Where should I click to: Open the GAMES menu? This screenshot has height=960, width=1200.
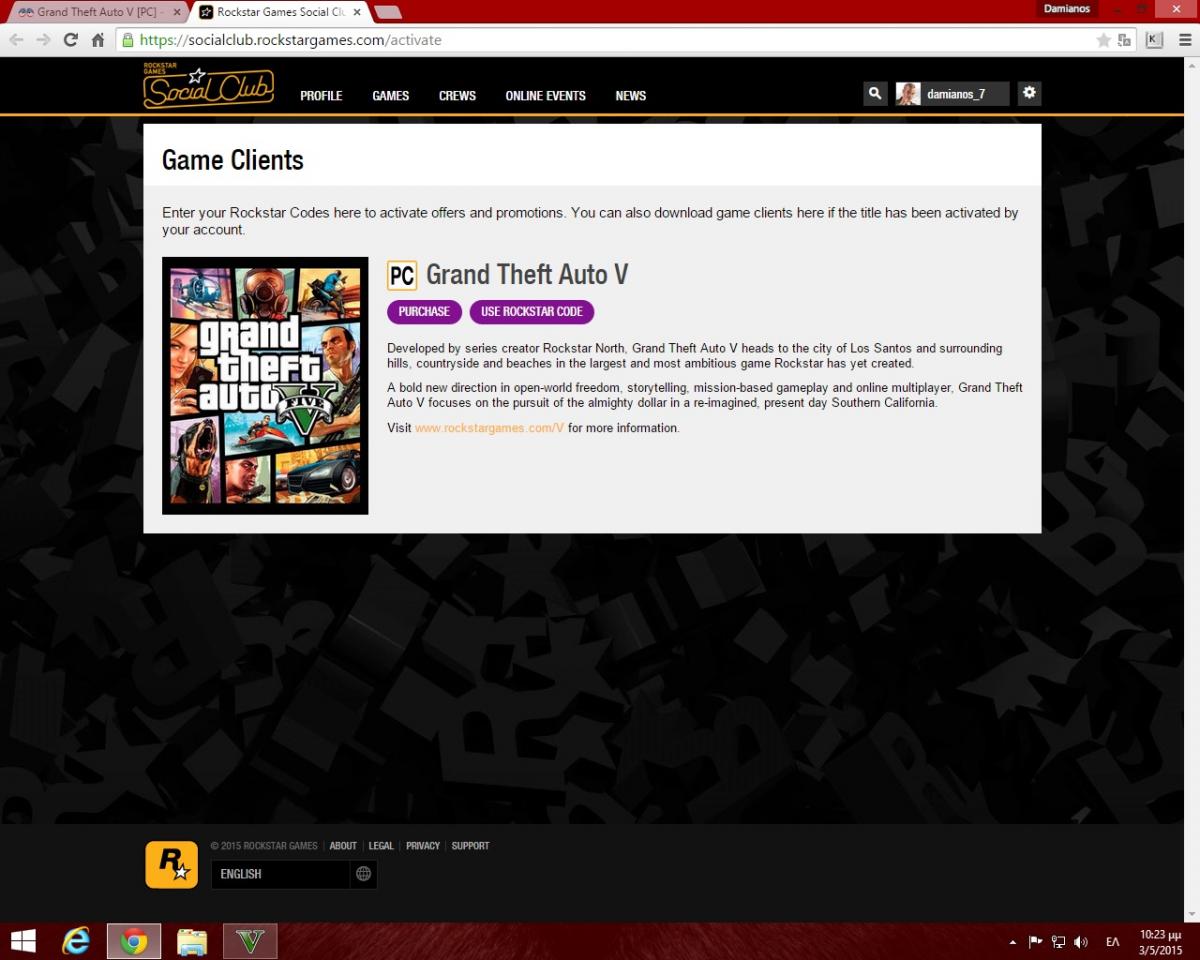click(x=390, y=96)
